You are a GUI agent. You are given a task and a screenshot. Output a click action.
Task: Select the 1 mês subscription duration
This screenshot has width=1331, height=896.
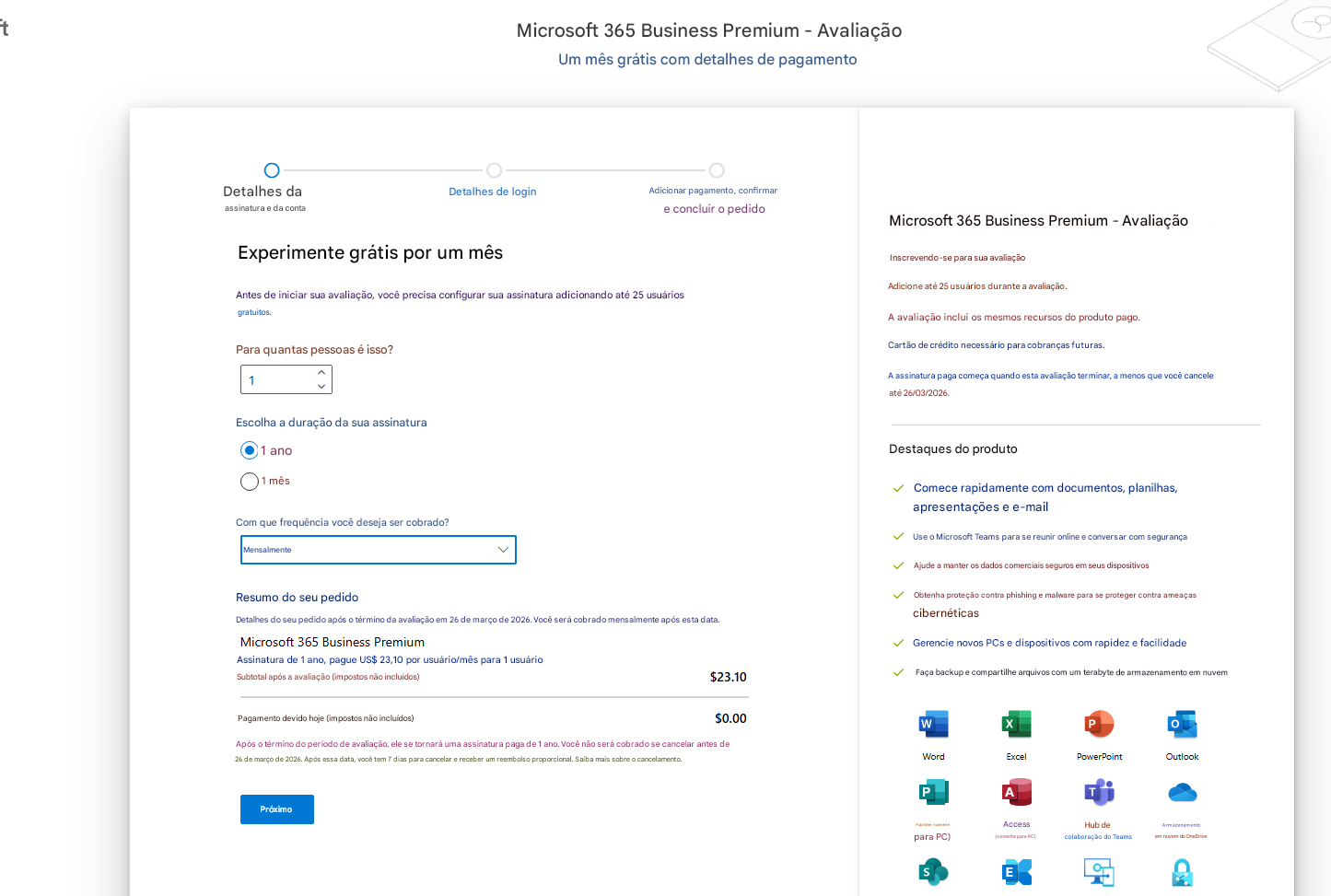click(x=250, y=481)
